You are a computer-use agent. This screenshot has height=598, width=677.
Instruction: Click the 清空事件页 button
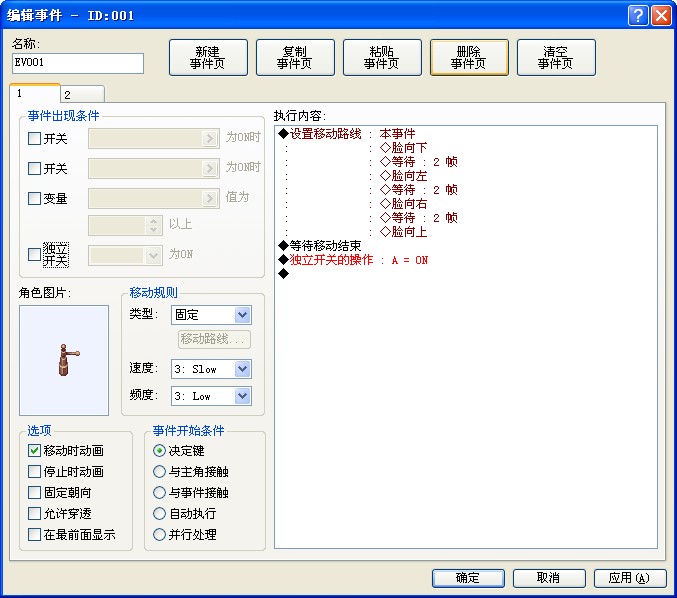[x=556, y=57]
